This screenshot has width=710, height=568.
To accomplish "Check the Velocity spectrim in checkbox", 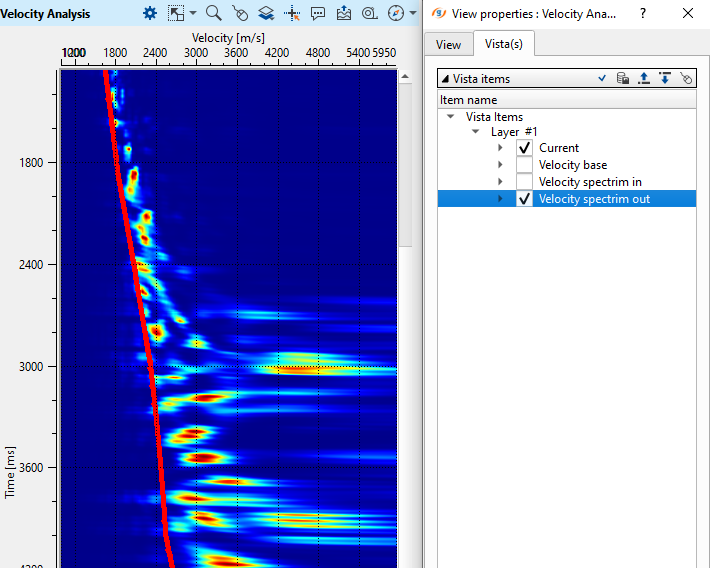I will pyautogui.click(x=524, y=182).
